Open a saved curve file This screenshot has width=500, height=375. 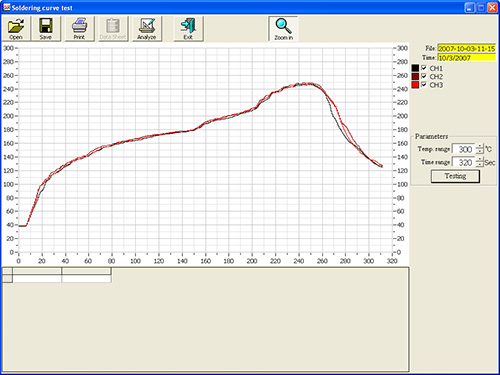16,29
